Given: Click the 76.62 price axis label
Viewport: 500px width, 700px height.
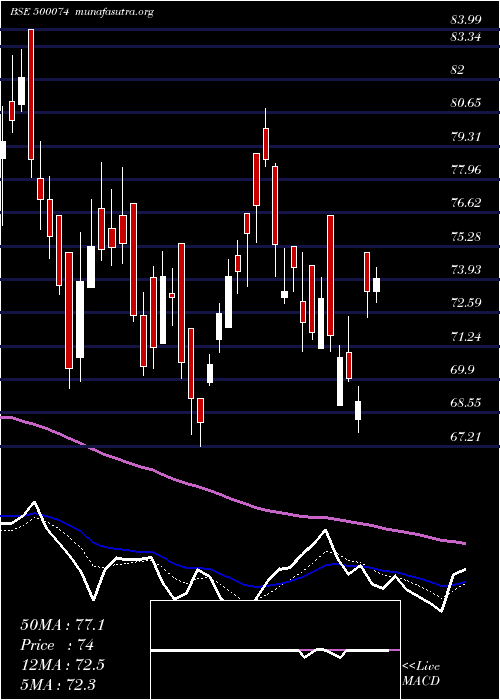Looking at the screenshot, I should click(x=466, y=203).
